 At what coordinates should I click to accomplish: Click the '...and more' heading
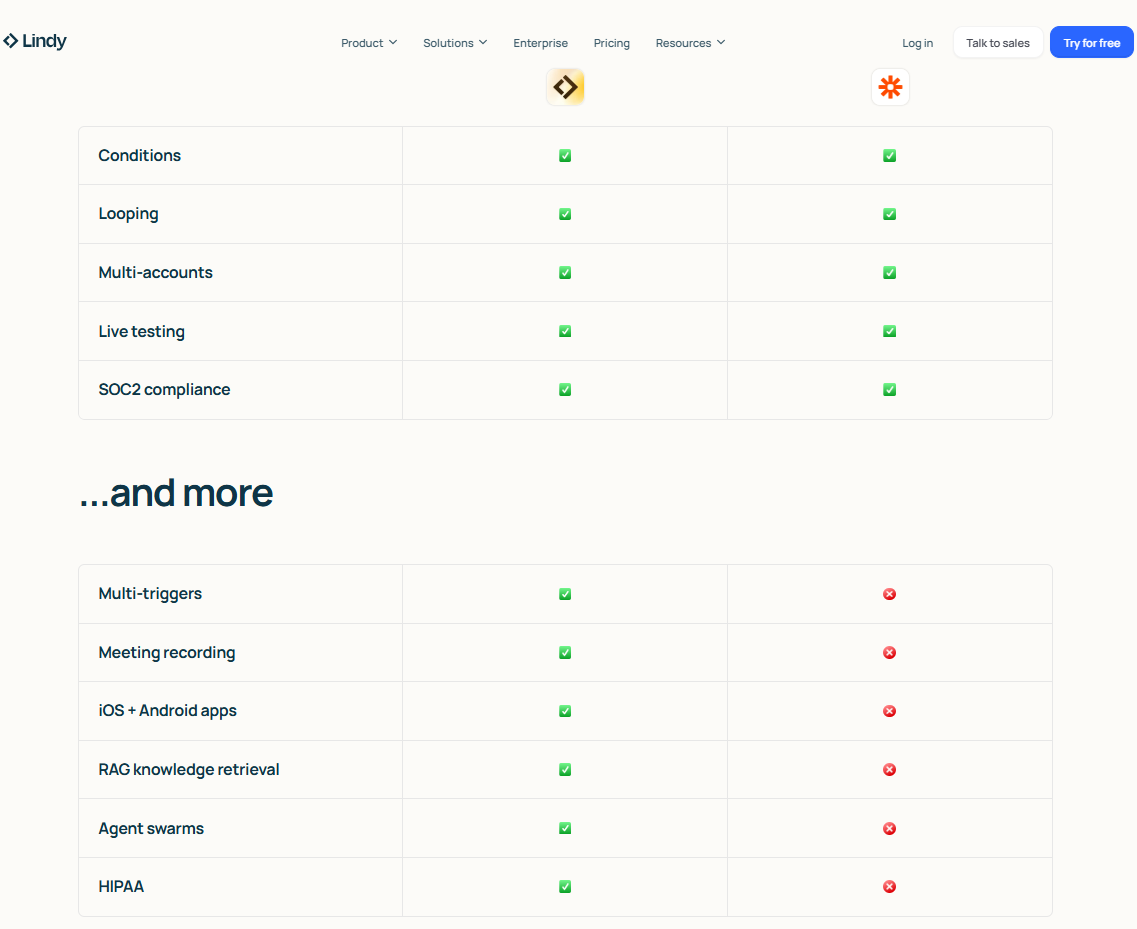click(x=175, y=493)
